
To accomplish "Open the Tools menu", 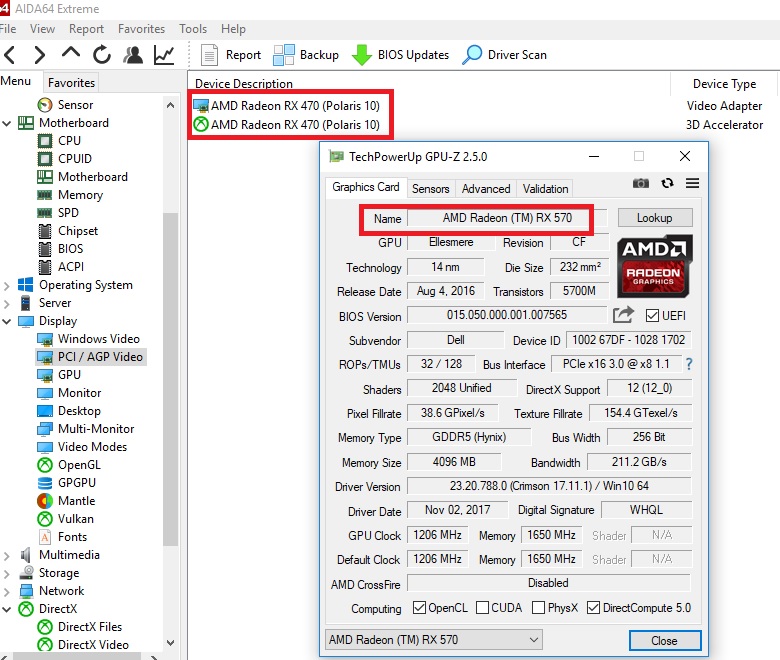I will coord(193,29).
